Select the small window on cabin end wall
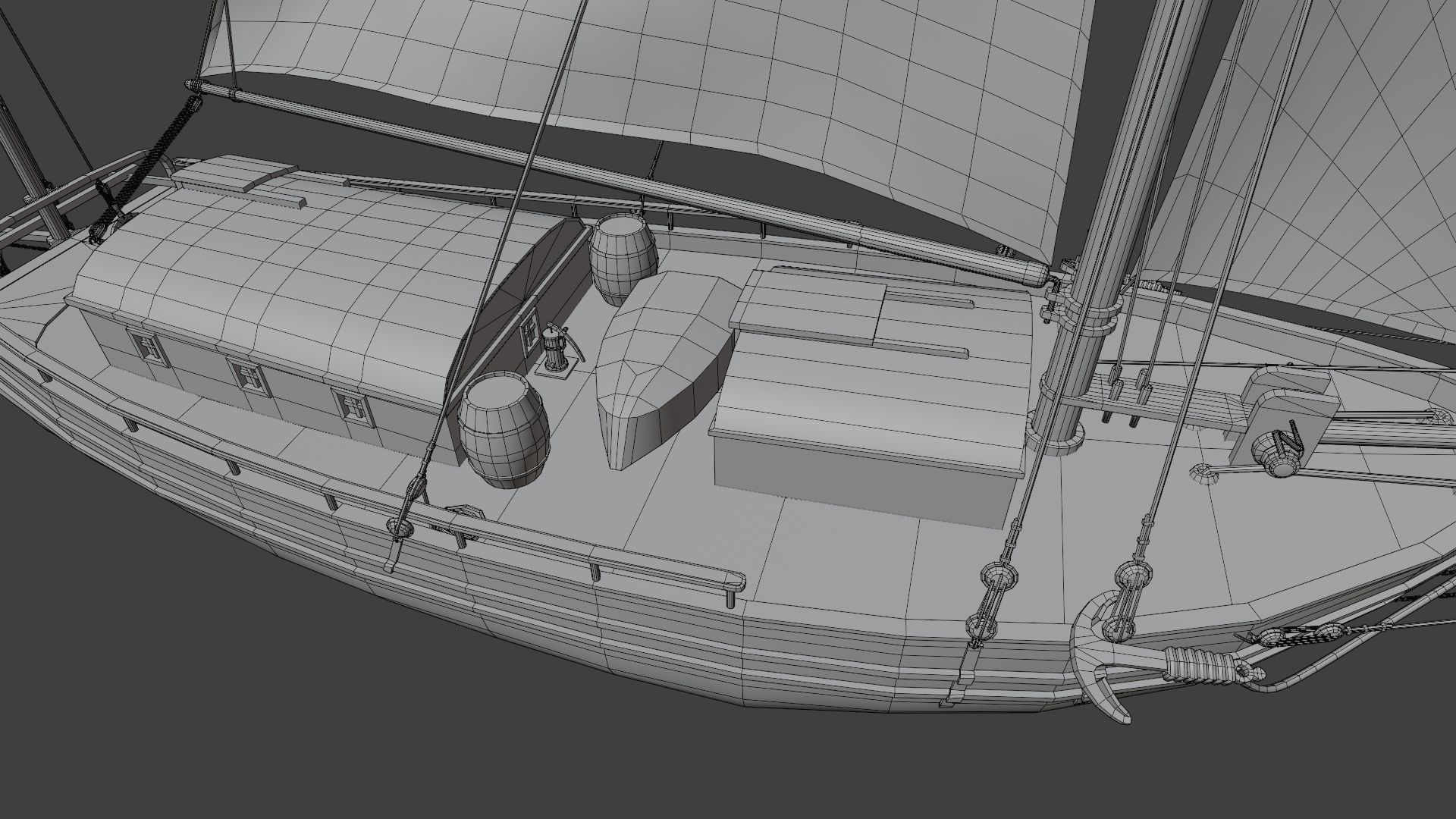This screenshot has width=1456, height=819. pyautogui.click(x=529, y=331)
